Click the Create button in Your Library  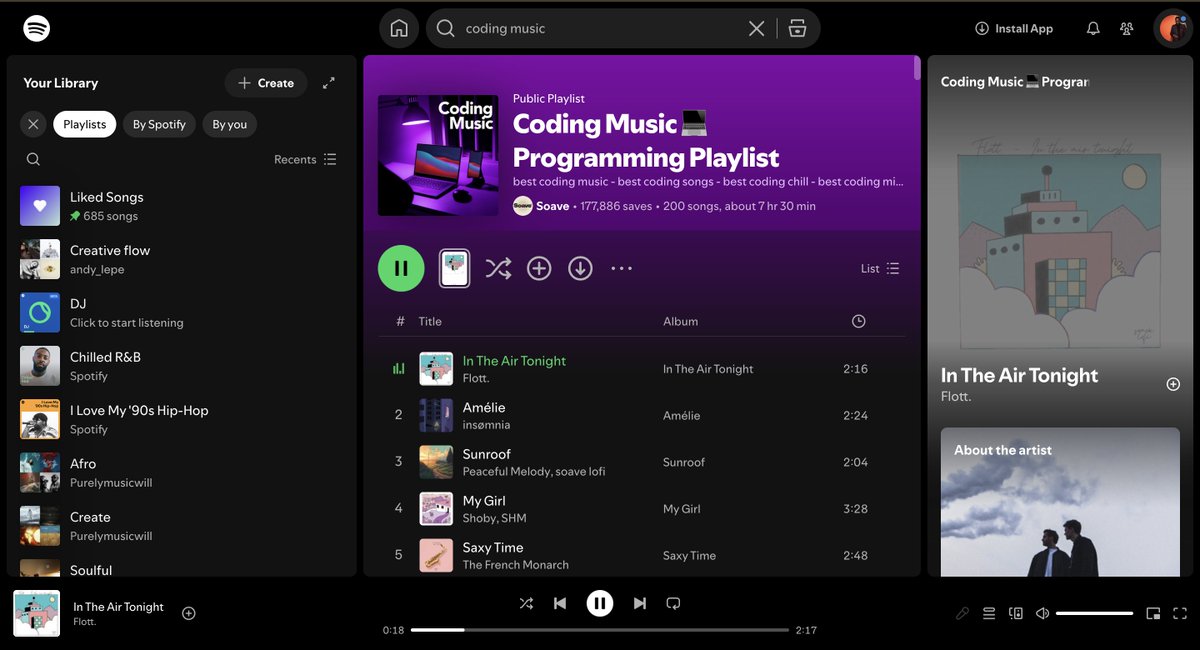pos(266,83)
